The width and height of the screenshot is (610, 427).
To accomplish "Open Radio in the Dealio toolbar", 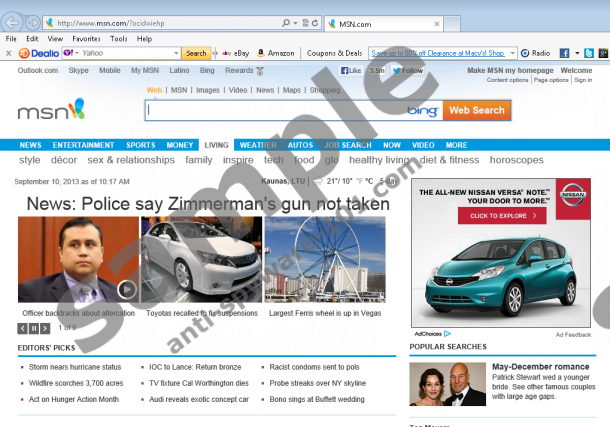I will (x=535, y=53).
